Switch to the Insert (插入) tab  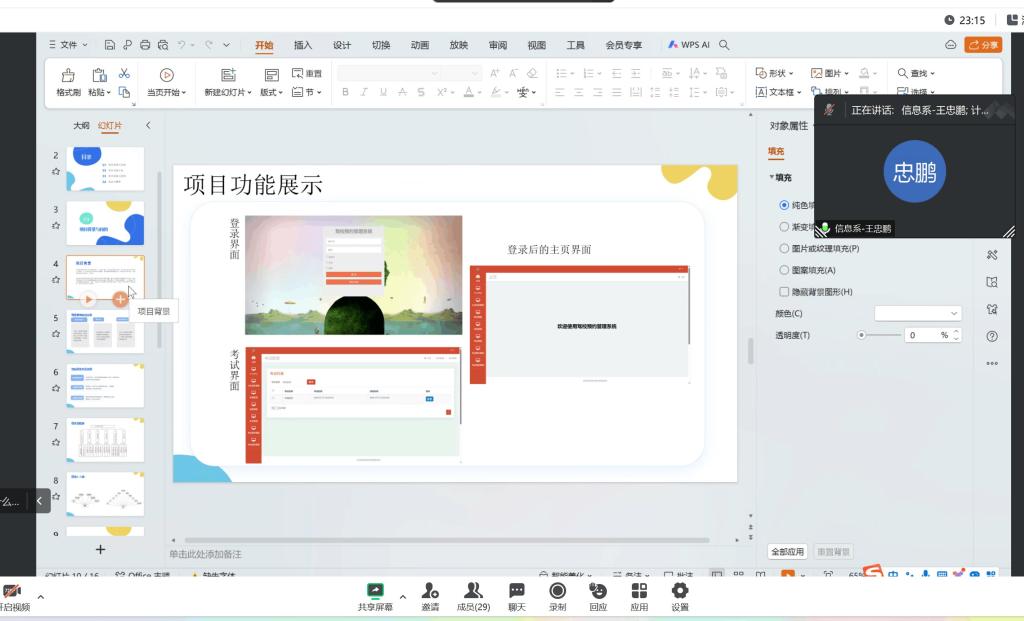[x=303, y=45]
